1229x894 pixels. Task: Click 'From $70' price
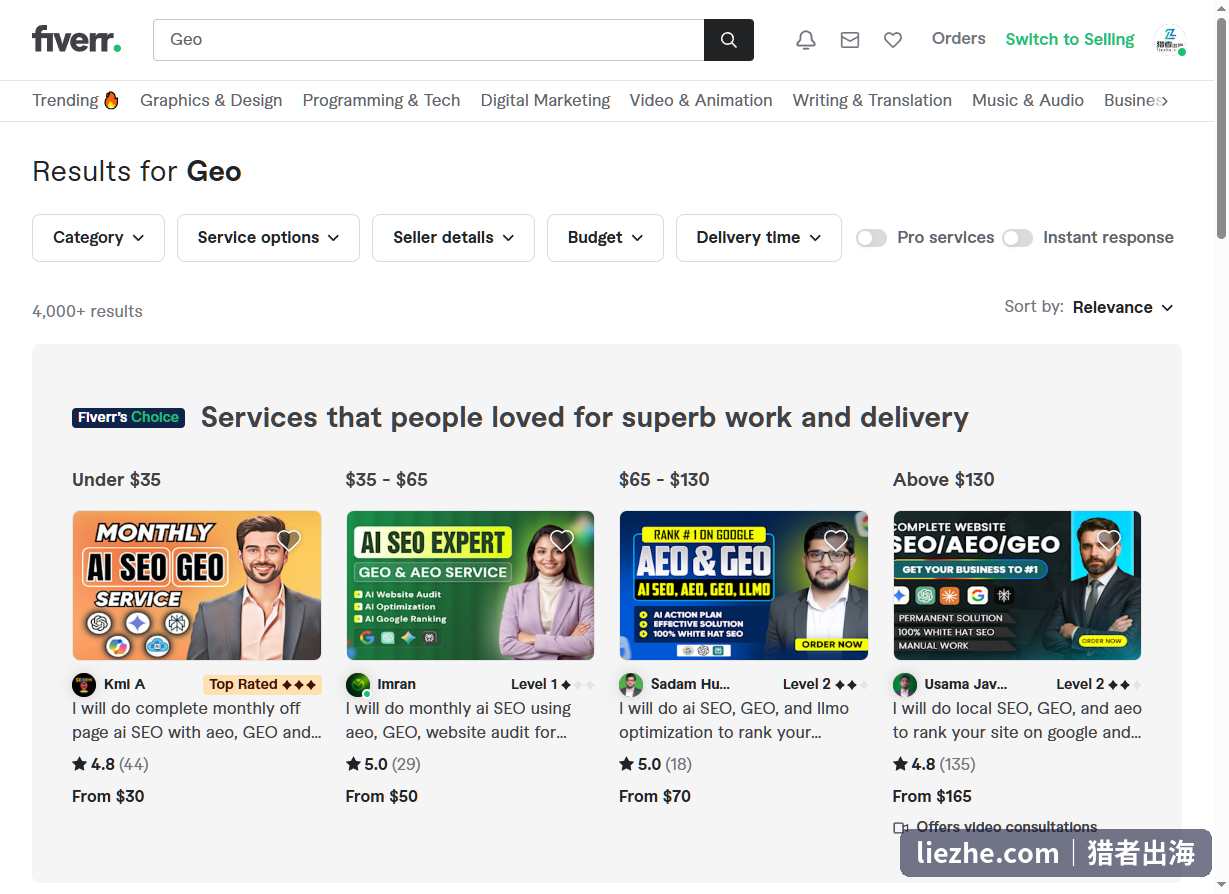point(655,796)
